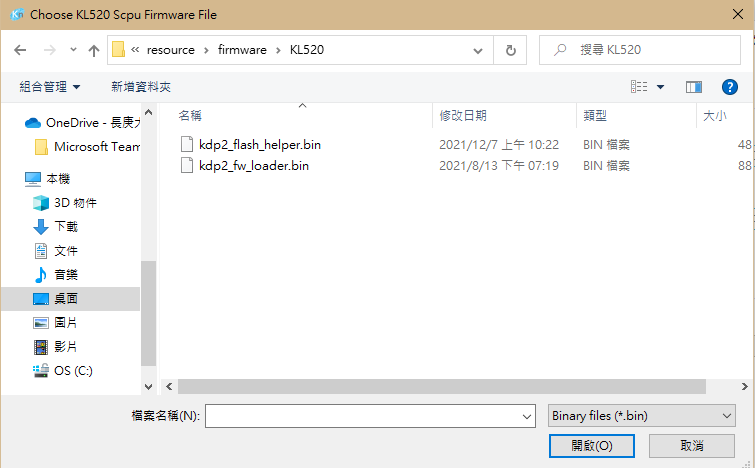Click date 2021/8/13 下午 07:19
The height and width of the screenshot is (468, 755).
click(x=499, y=166)
